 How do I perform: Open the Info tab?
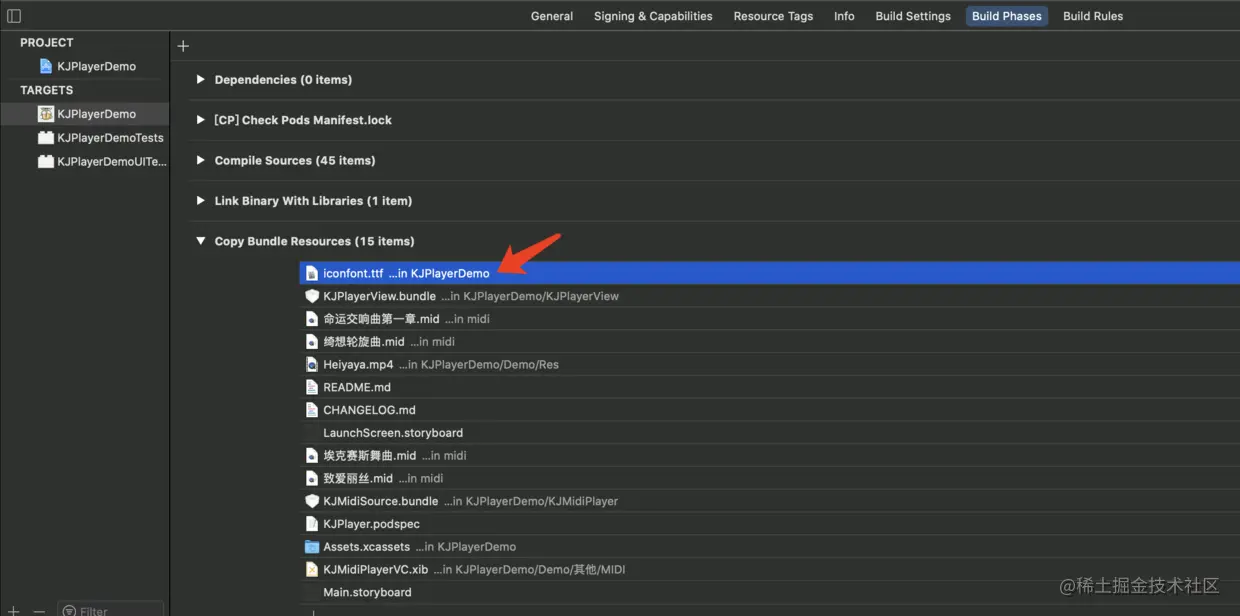coord(844,16)
